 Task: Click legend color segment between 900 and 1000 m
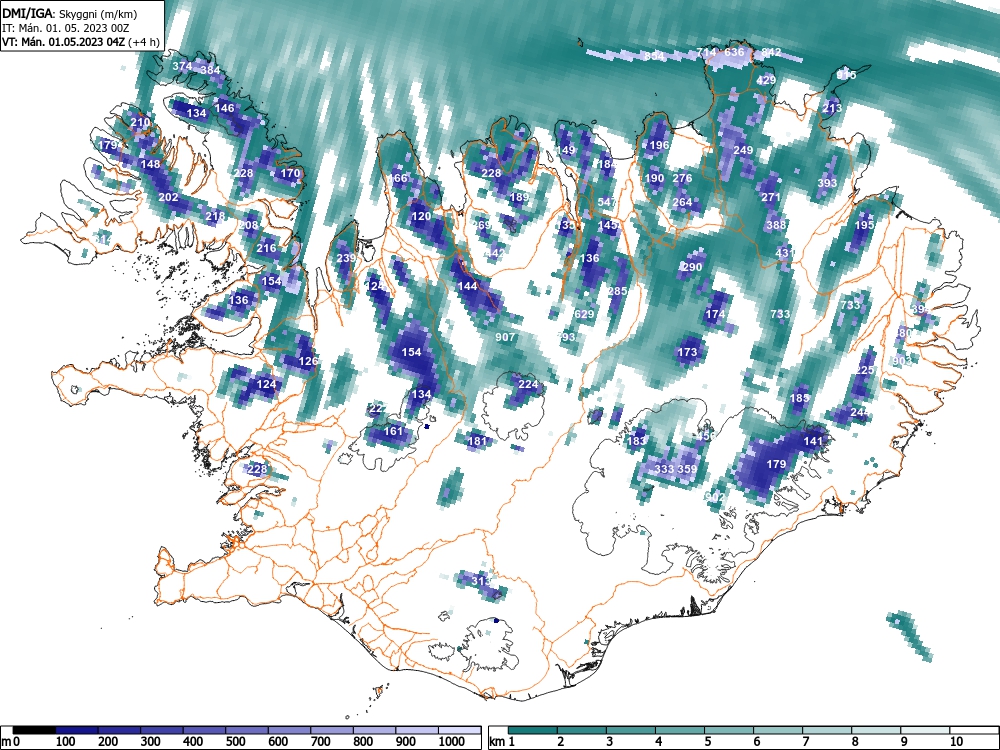(x=417, y=730)
